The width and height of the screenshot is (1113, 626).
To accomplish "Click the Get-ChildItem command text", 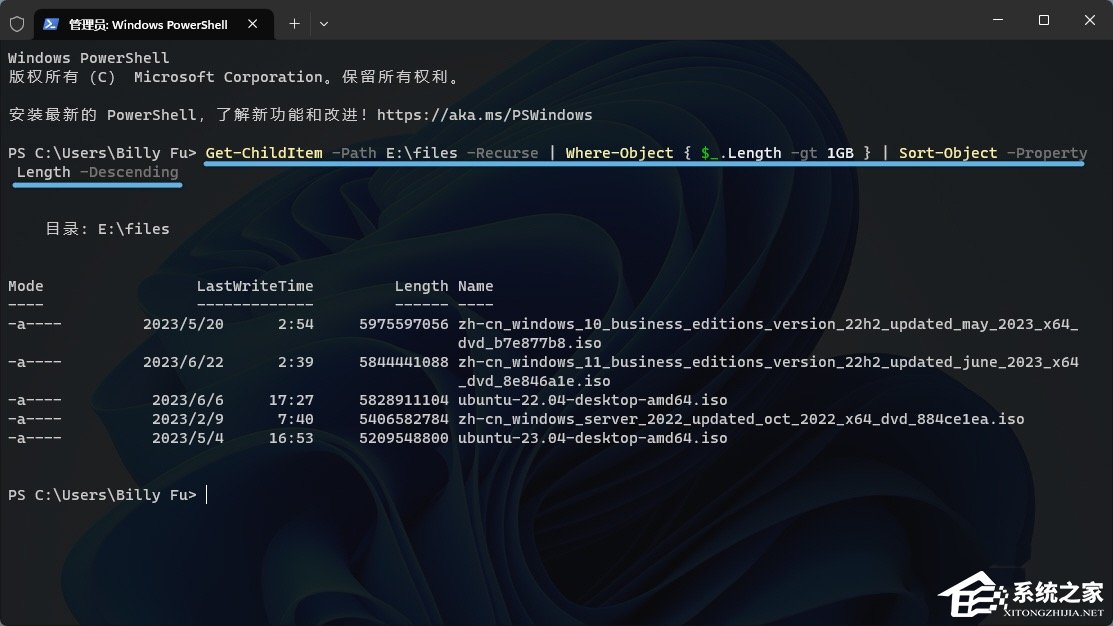I will click(264, 153).
